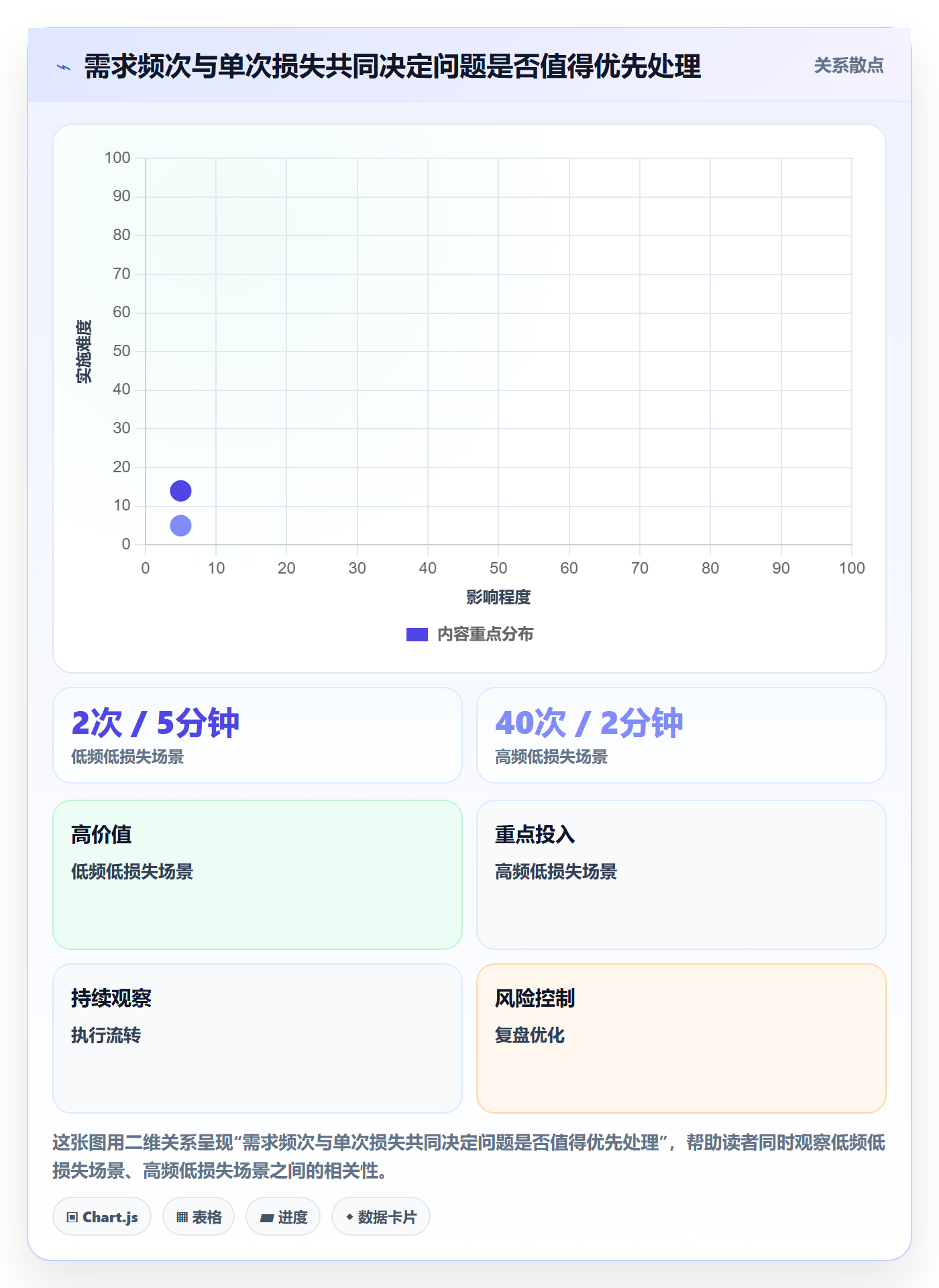Toggle the 内容重点分布 legend color box

pos(417,635)
